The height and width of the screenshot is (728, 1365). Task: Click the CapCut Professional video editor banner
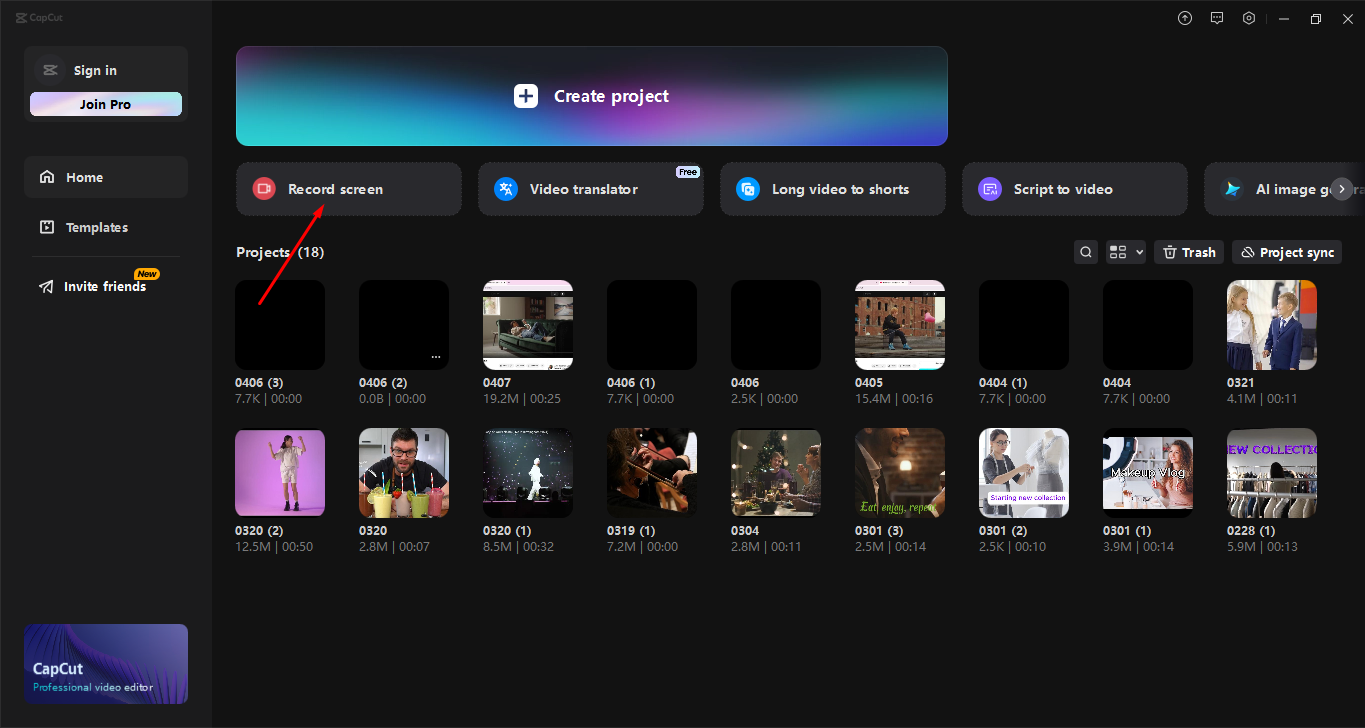click(x=106, y=664)
